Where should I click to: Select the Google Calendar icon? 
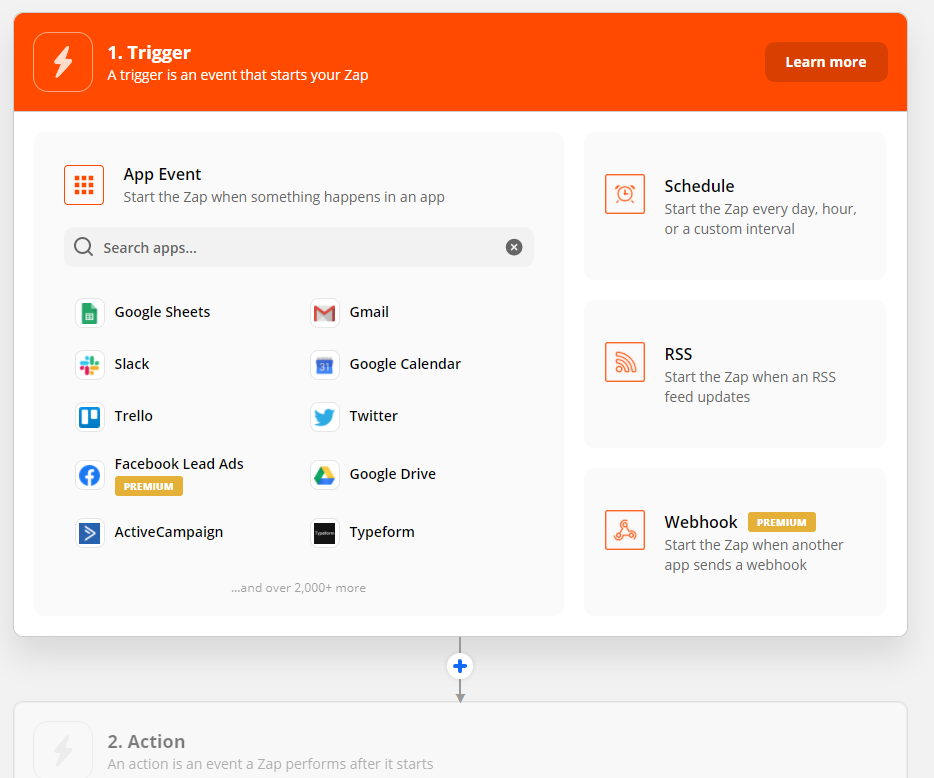[x=325, y=365]
